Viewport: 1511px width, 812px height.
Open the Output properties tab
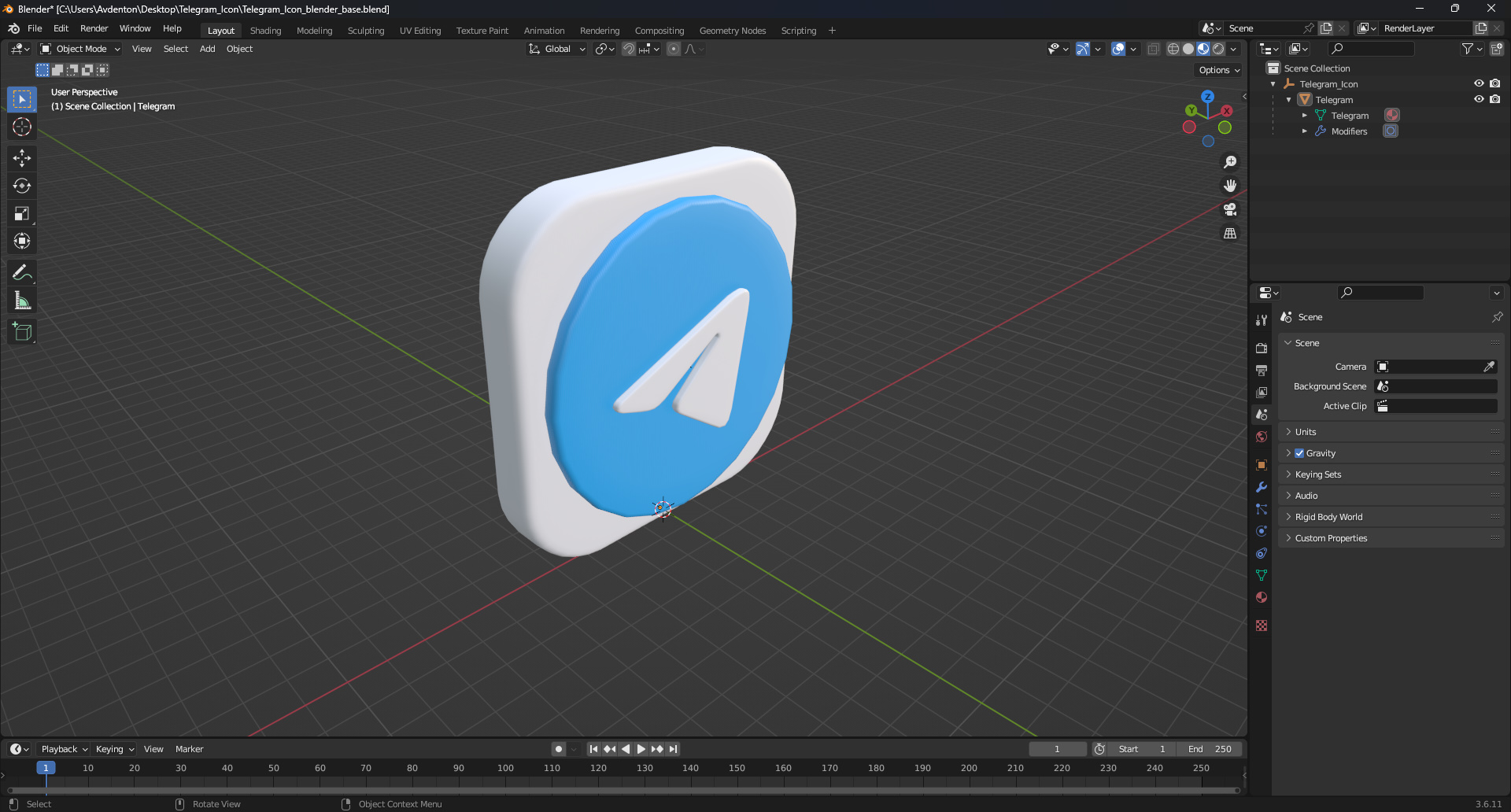pyautogui.click(x=1262, y=370)
